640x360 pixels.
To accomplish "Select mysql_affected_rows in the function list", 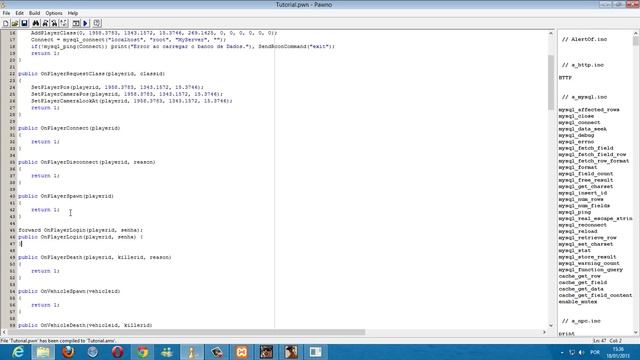I will click(589, 110).
